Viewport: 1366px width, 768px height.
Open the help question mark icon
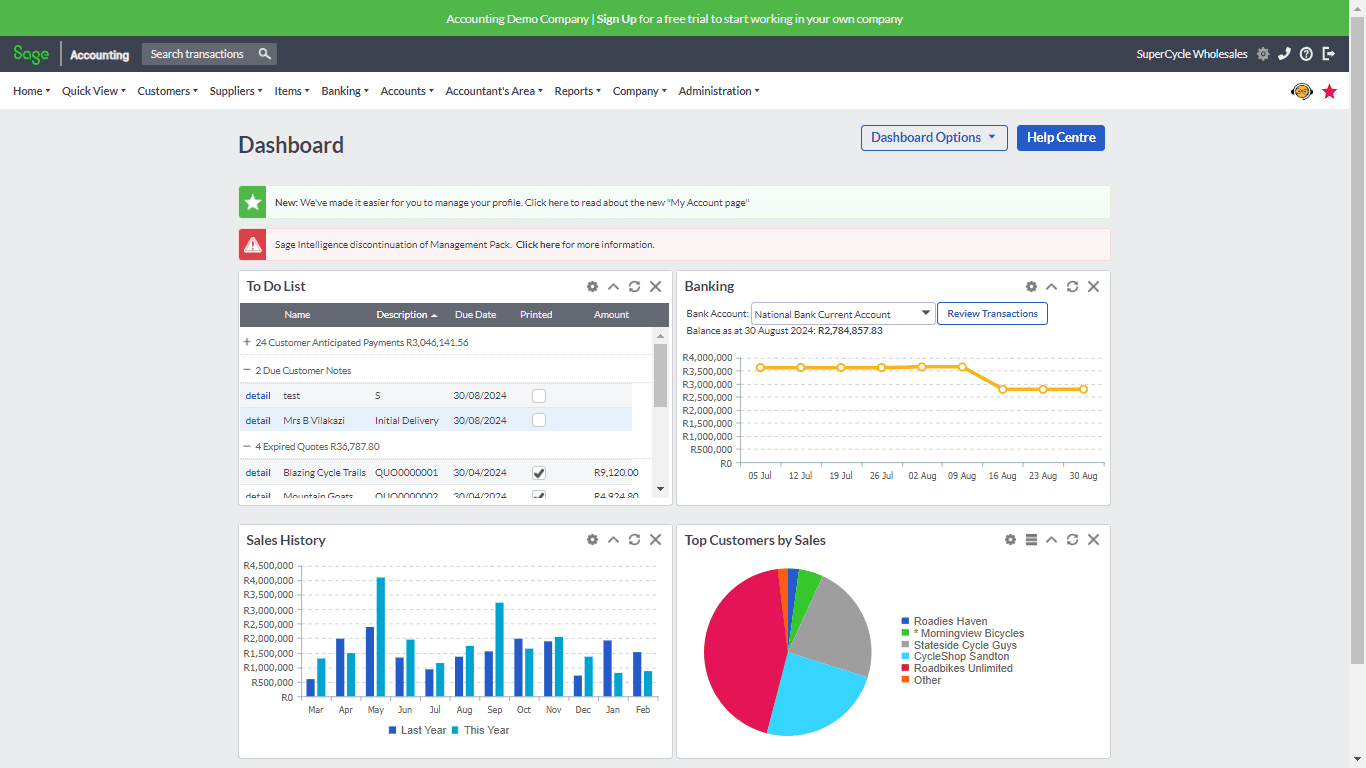pos(1306,54)
